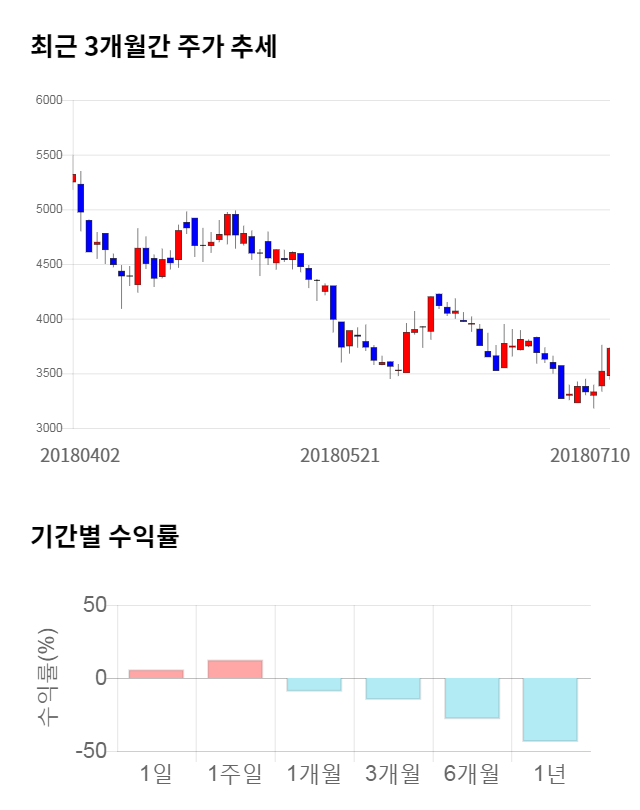The width and height of the screenshot is (640, 810).
Task: Click the 3000 price axis label
Action: [50, 428]
